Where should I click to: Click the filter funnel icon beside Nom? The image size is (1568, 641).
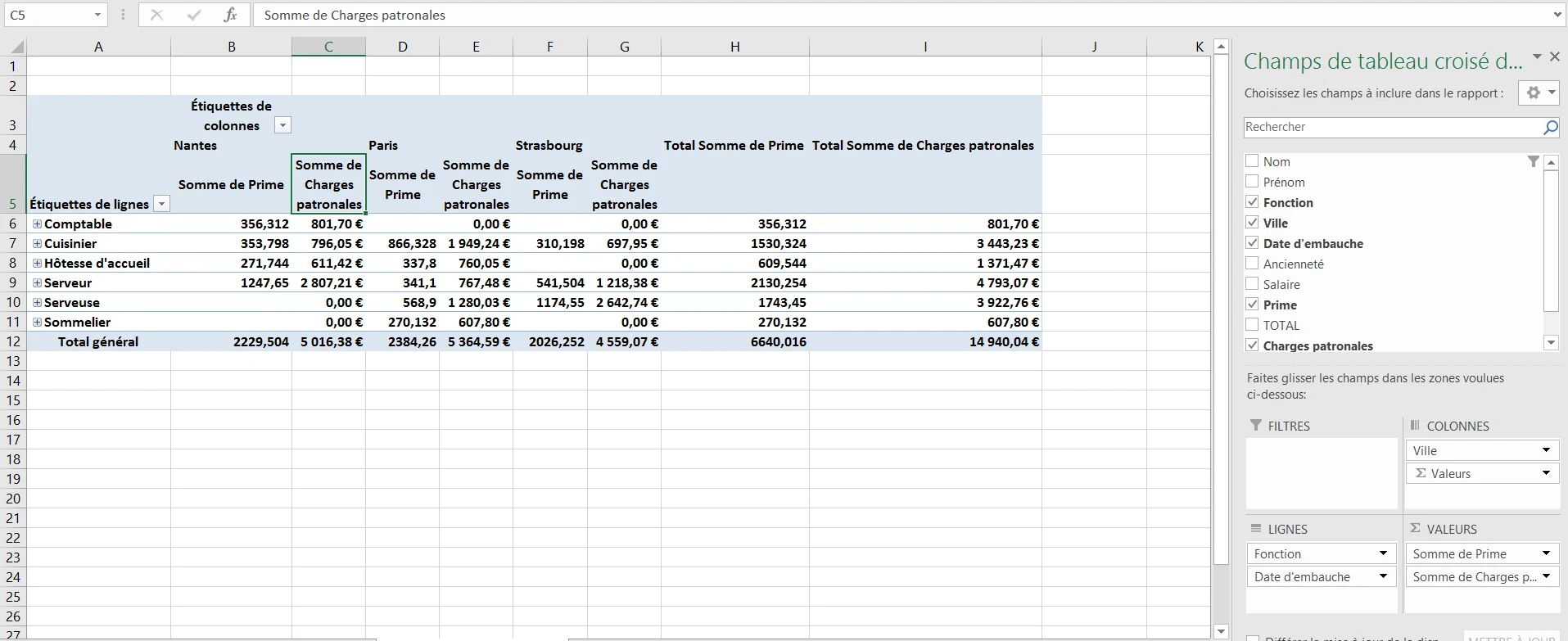point(1533,162)
